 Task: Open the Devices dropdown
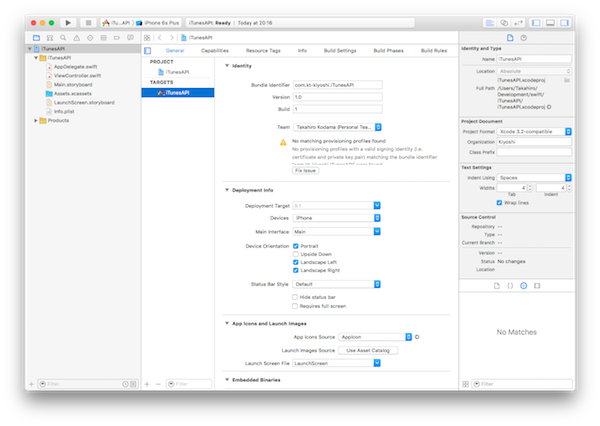click(x=337, y=218)
